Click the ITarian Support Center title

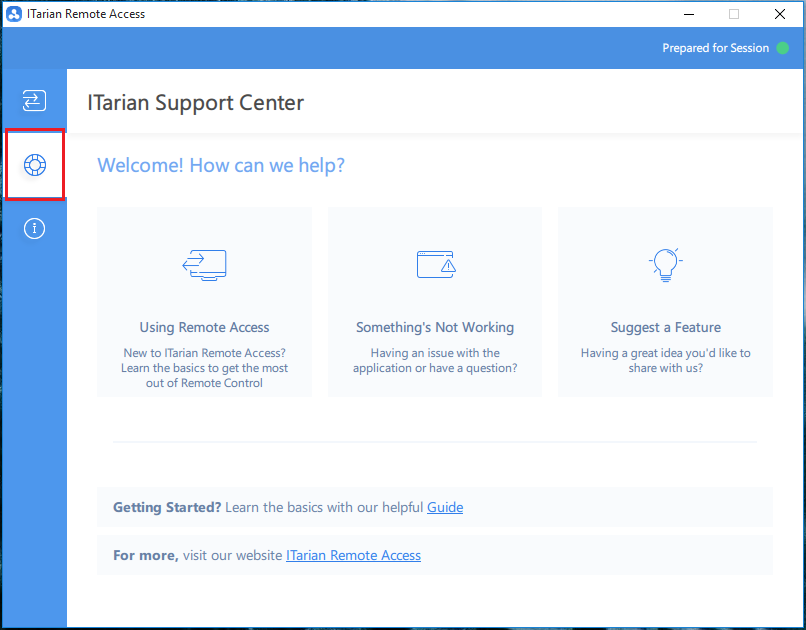click(195, 102)
